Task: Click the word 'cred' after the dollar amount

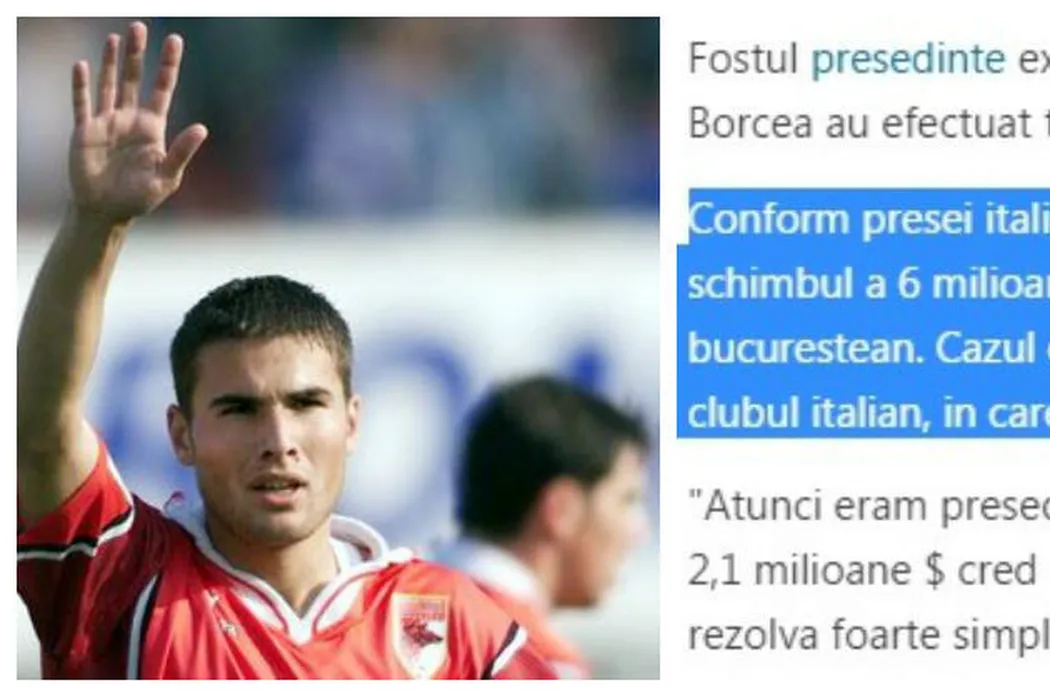Action: click(x=997, y=571)
